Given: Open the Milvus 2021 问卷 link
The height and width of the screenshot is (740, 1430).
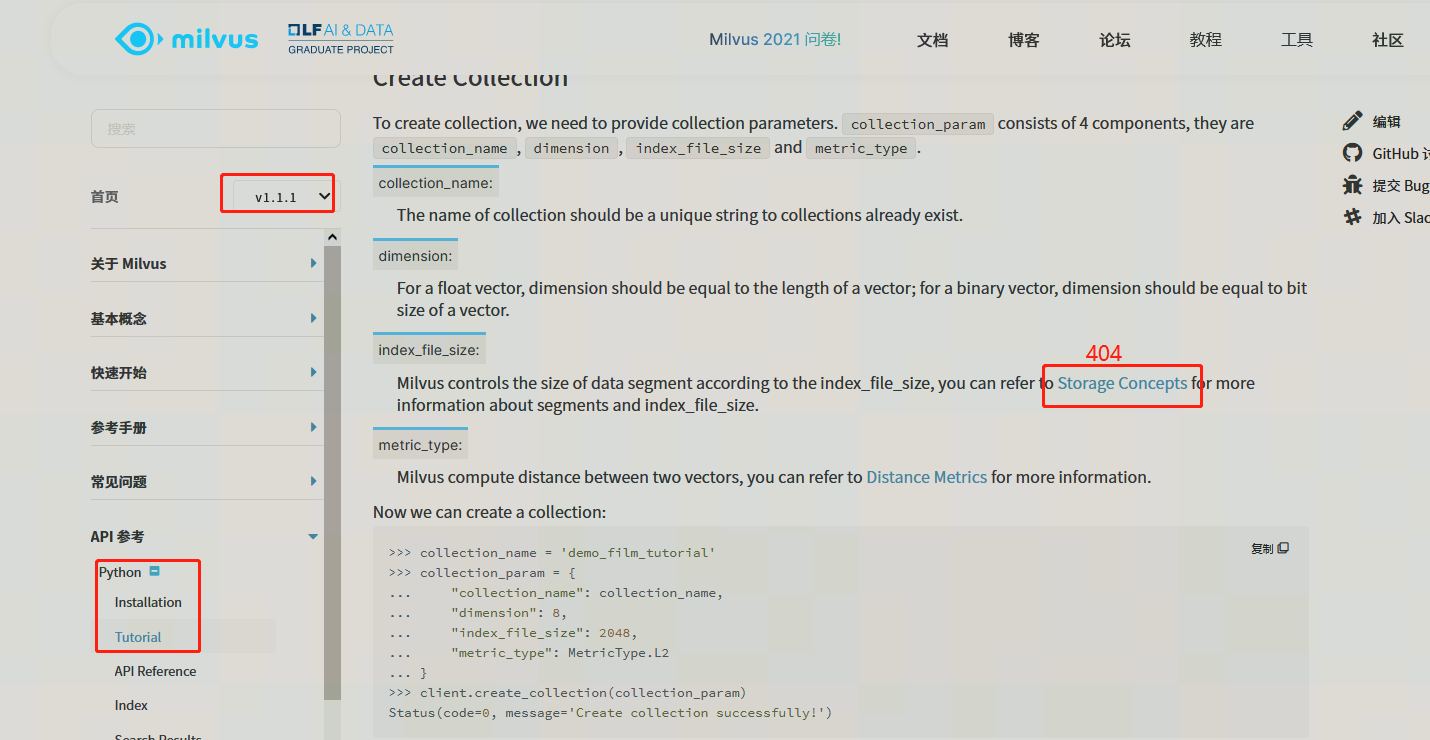Looking at the screenshot, I should tap(775, 38).
